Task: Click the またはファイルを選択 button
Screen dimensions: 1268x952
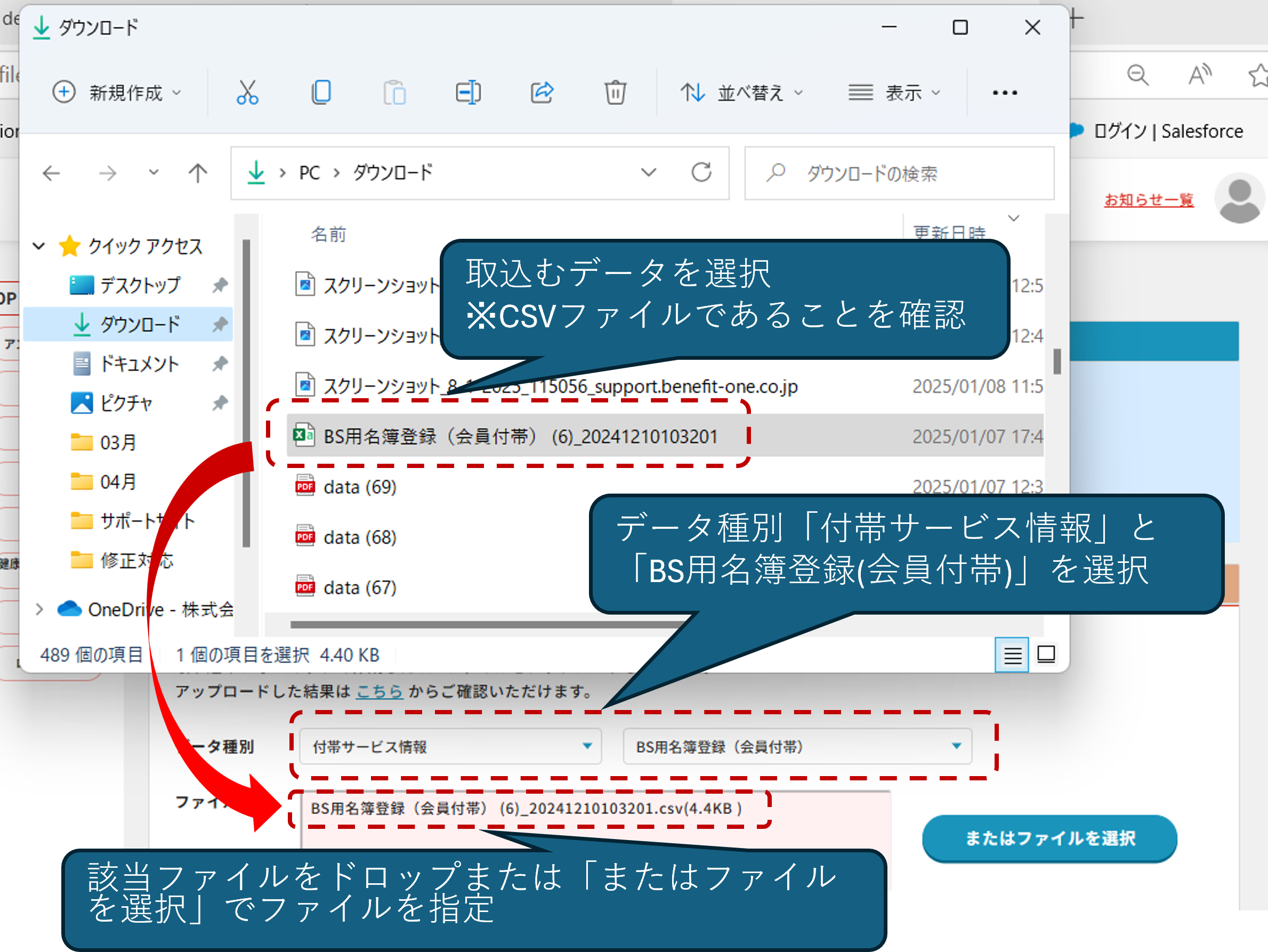Action: (x=1049, y=838)
